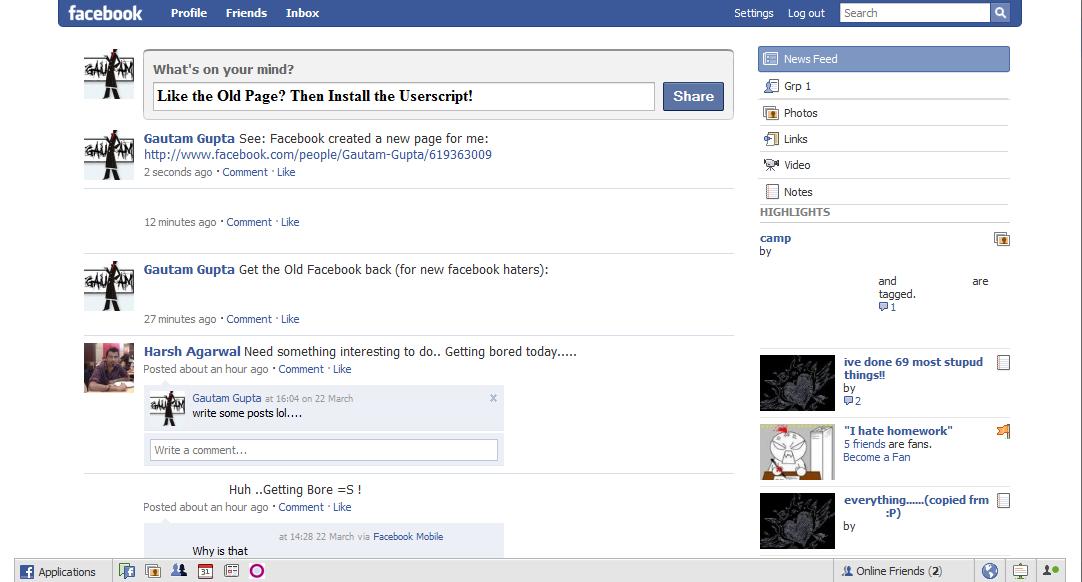Select the Links sidebar icon

point(771,138)
